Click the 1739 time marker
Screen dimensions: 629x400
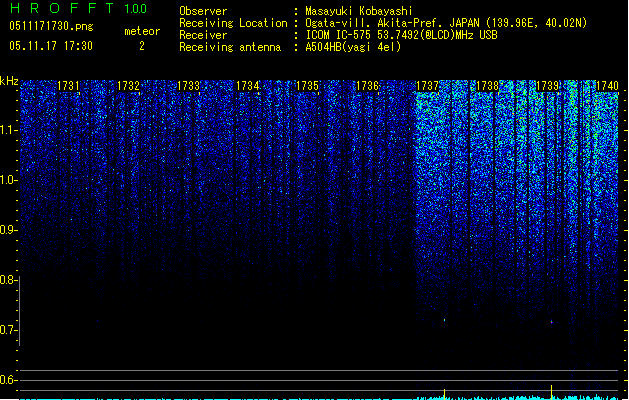pyautogui.click(x=547, y=86)
